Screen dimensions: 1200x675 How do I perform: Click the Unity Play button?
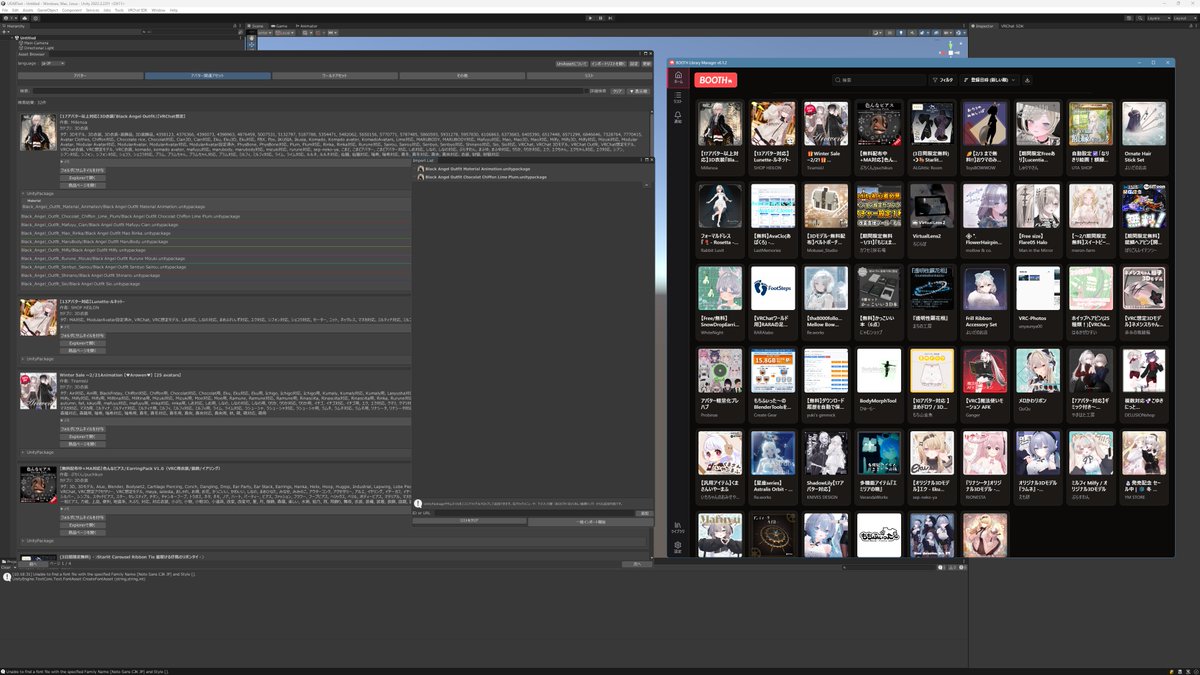(591, 17)
